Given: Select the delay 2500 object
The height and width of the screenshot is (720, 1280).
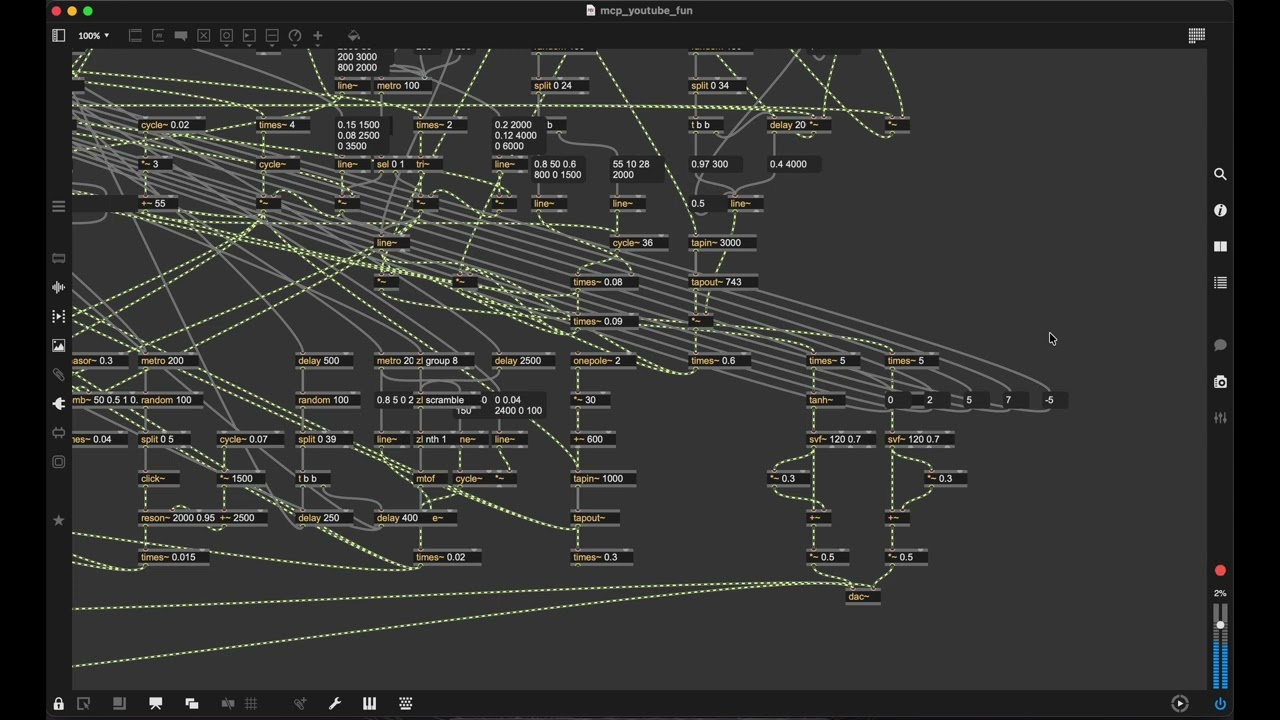Looking at the screenshot, I should pyautogui.click(x=524, y=361).
